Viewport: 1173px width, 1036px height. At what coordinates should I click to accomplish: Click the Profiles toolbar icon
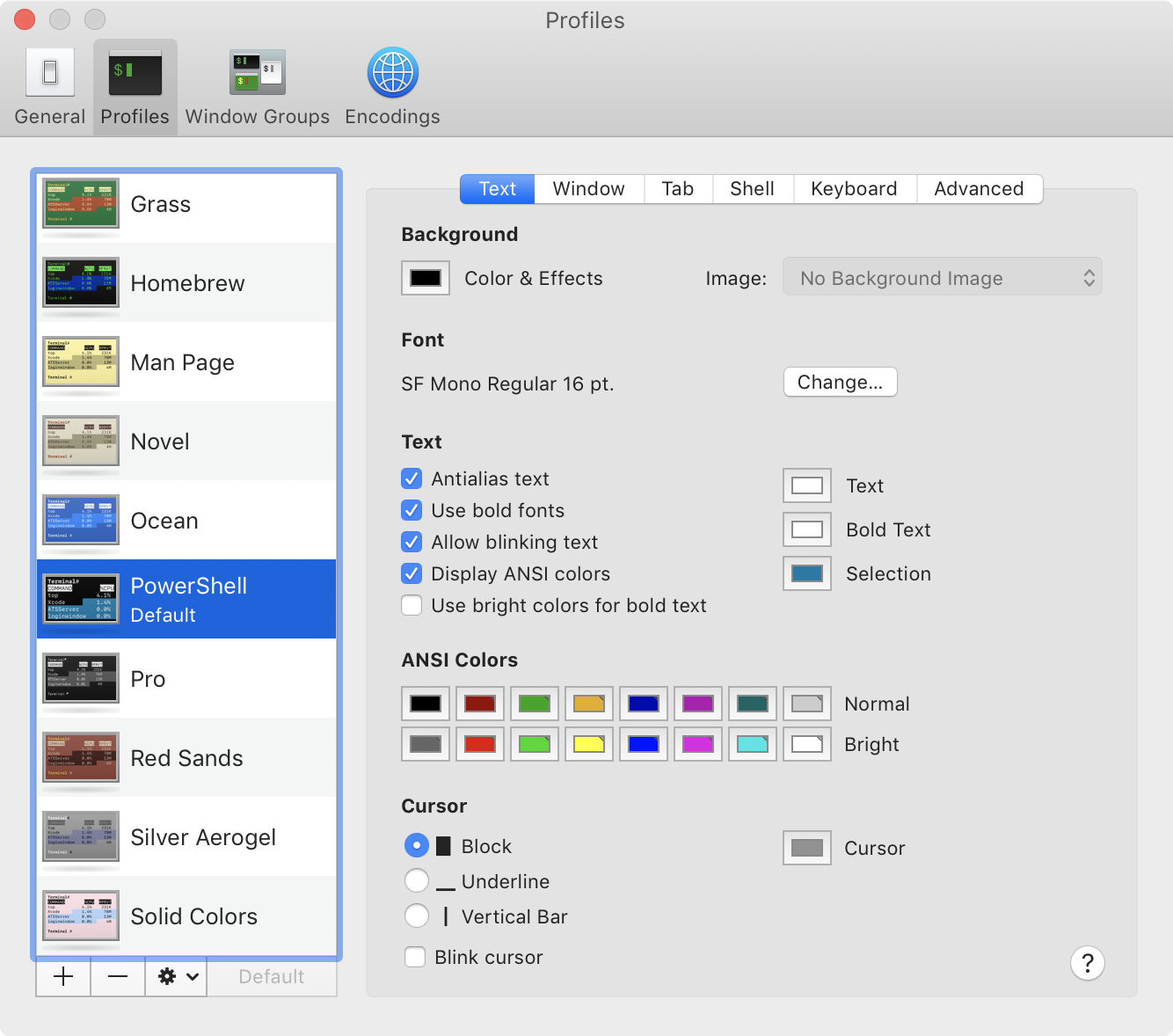click(135, 87)
